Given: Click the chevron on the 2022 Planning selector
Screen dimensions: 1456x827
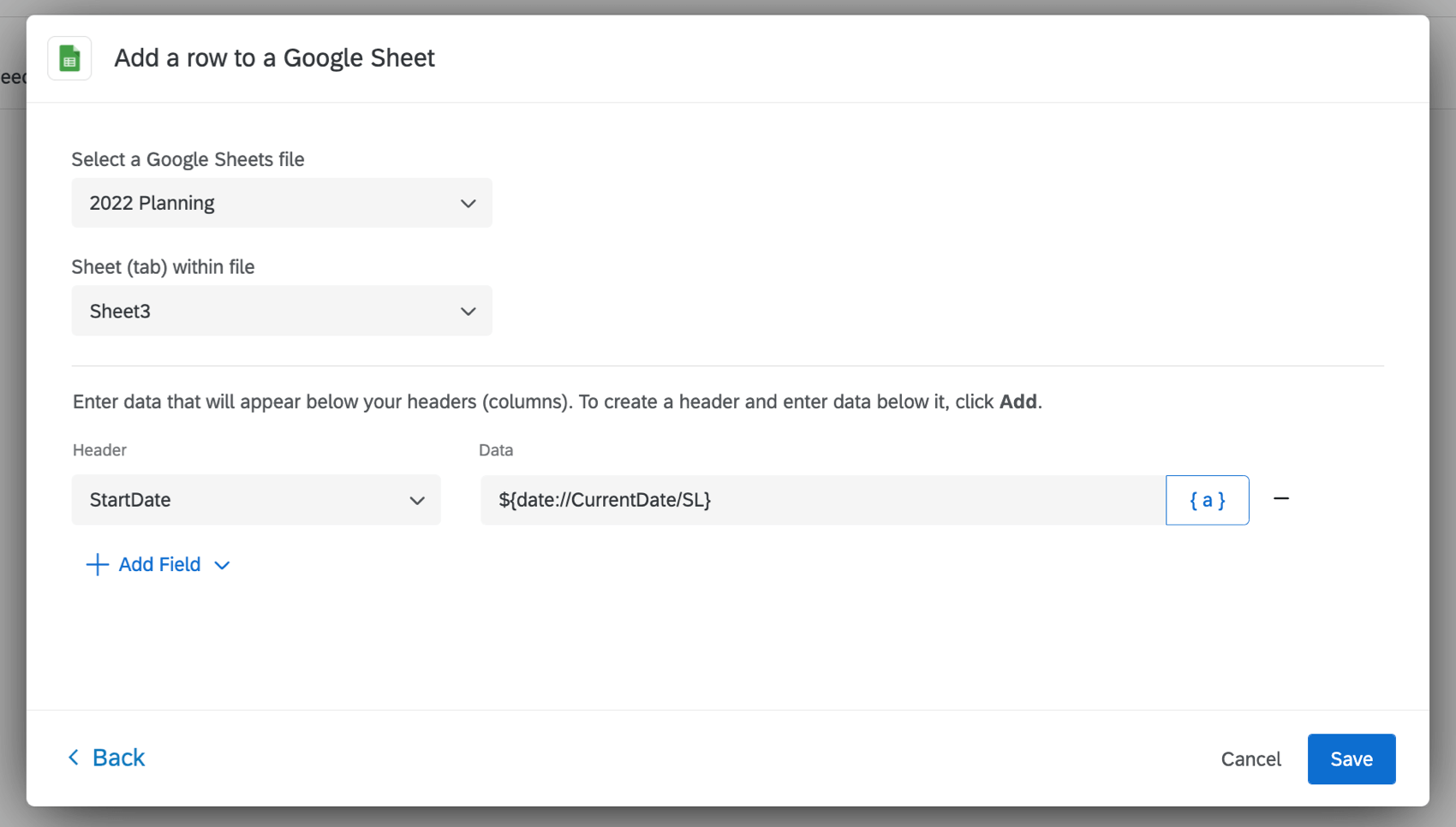Looking at the screenshot, I should (468, 203).
